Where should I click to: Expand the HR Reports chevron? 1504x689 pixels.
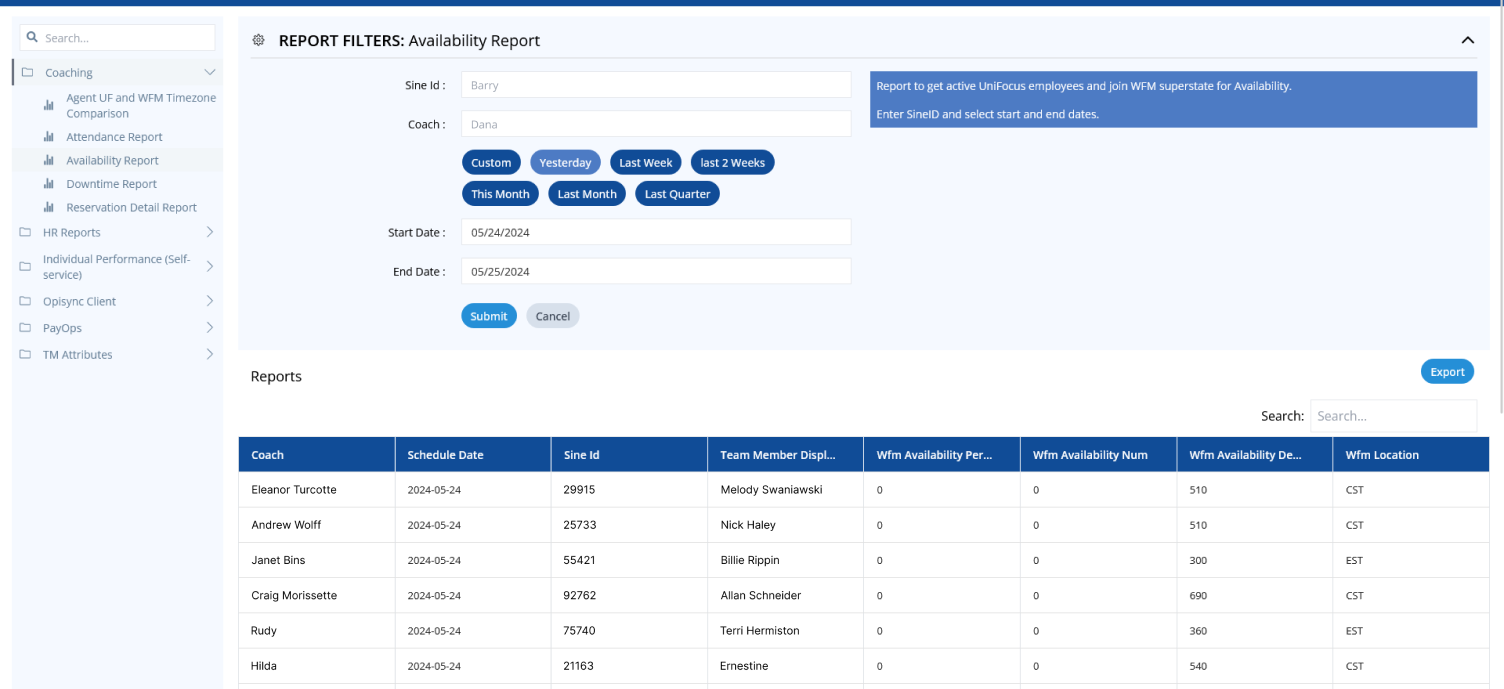[209, 232]
